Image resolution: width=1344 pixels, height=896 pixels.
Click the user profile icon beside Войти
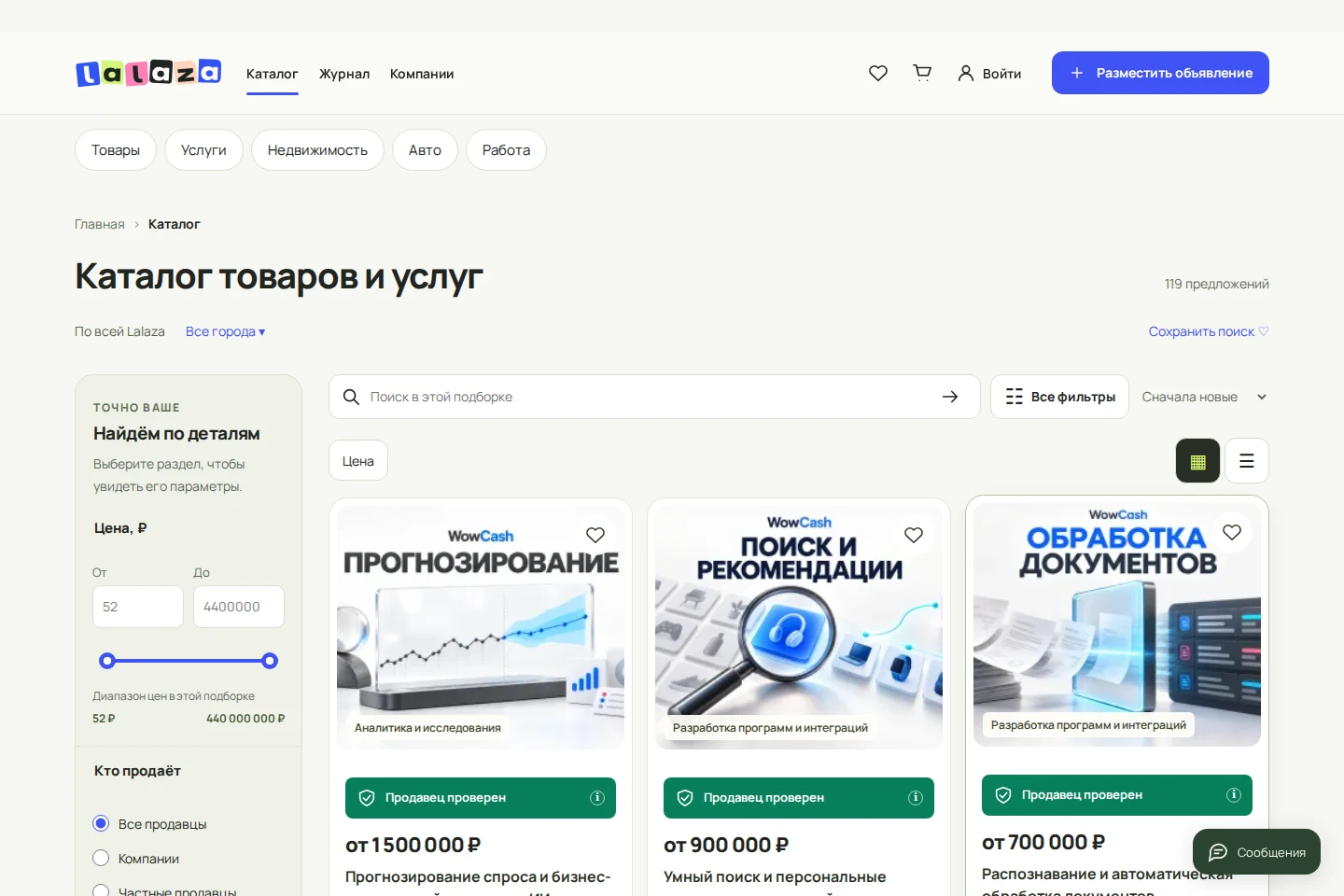(966, 73)
